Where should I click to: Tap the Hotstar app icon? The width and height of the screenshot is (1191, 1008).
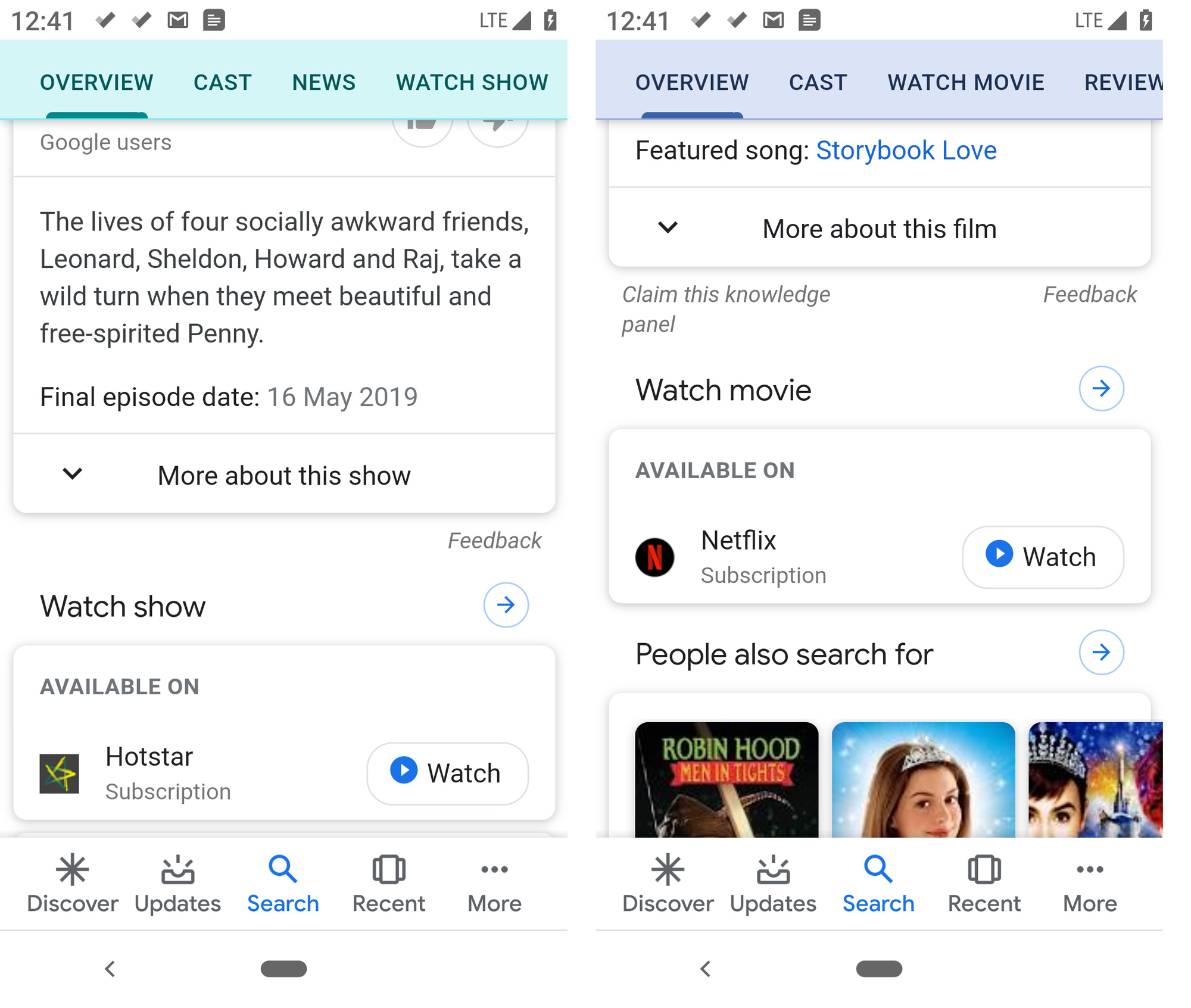(60, 772)
